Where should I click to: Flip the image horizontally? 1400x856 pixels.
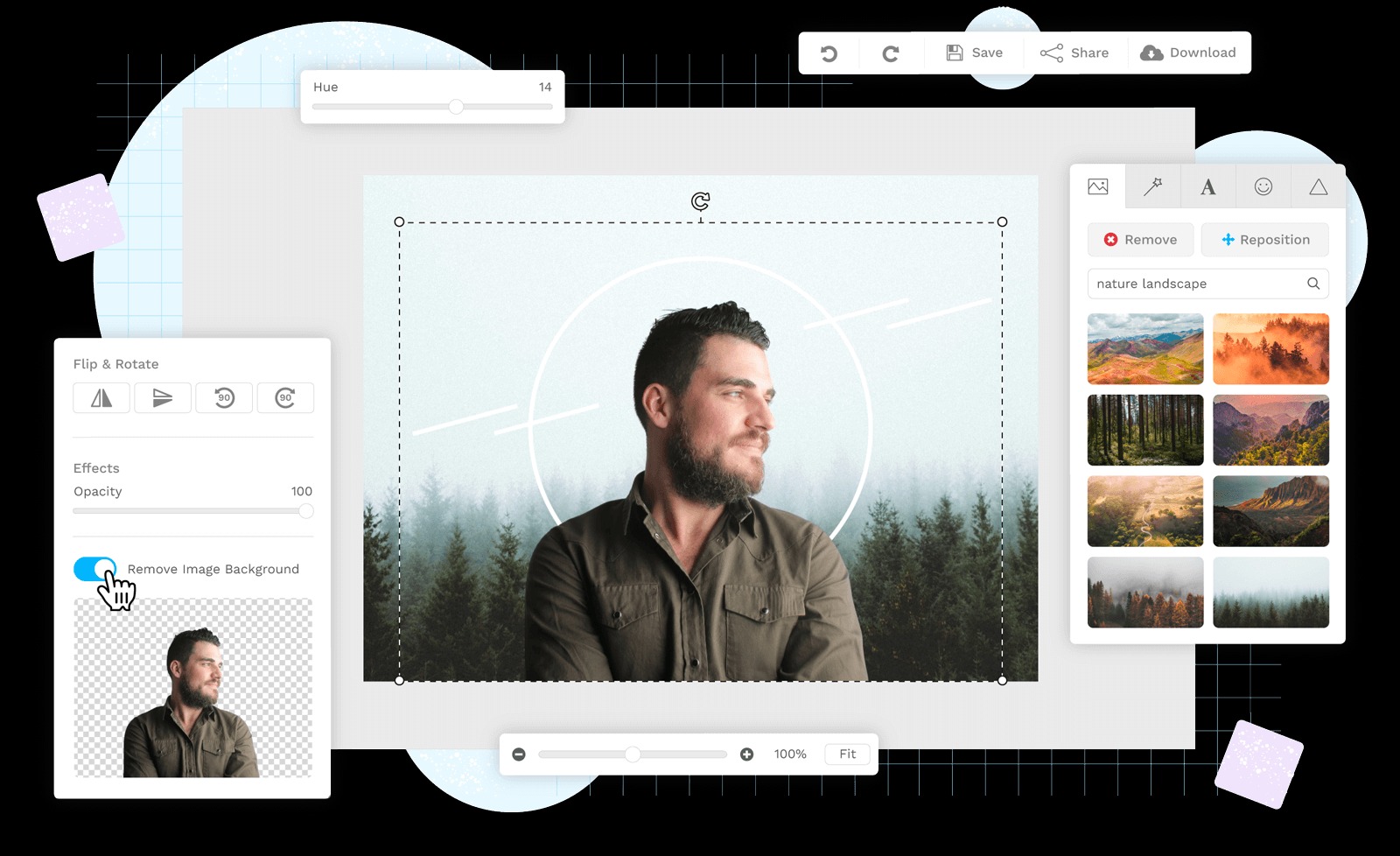101,398
